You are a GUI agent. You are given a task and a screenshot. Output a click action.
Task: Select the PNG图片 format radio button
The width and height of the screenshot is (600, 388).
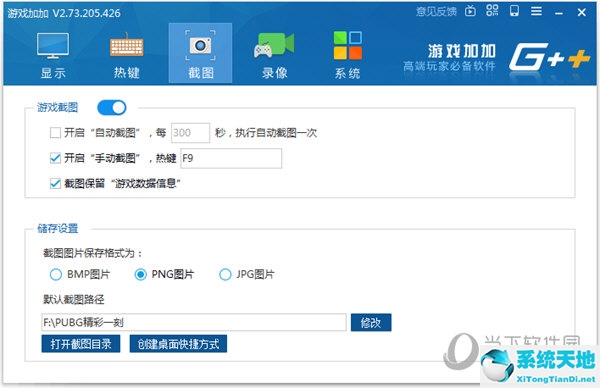[140, 274]
